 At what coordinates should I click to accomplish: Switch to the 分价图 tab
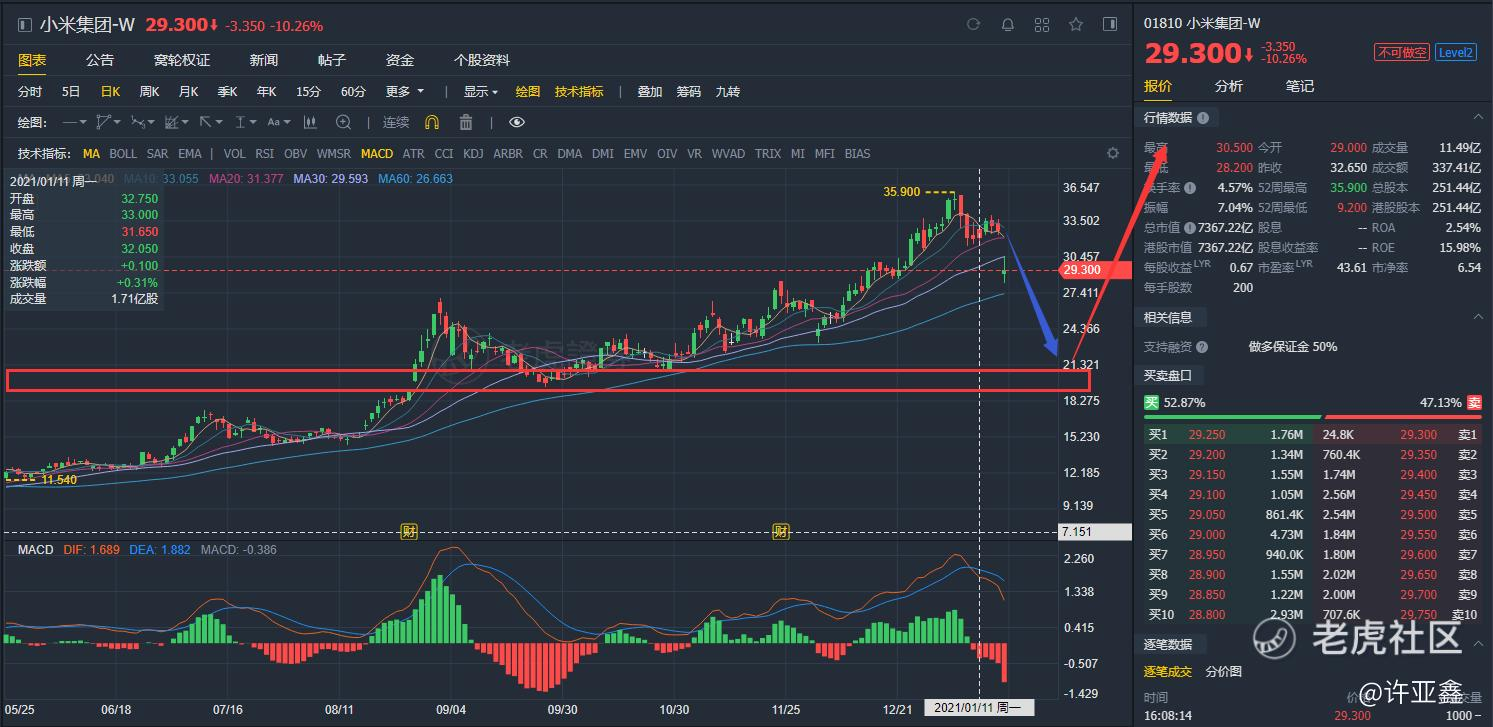coord(1224,672)
